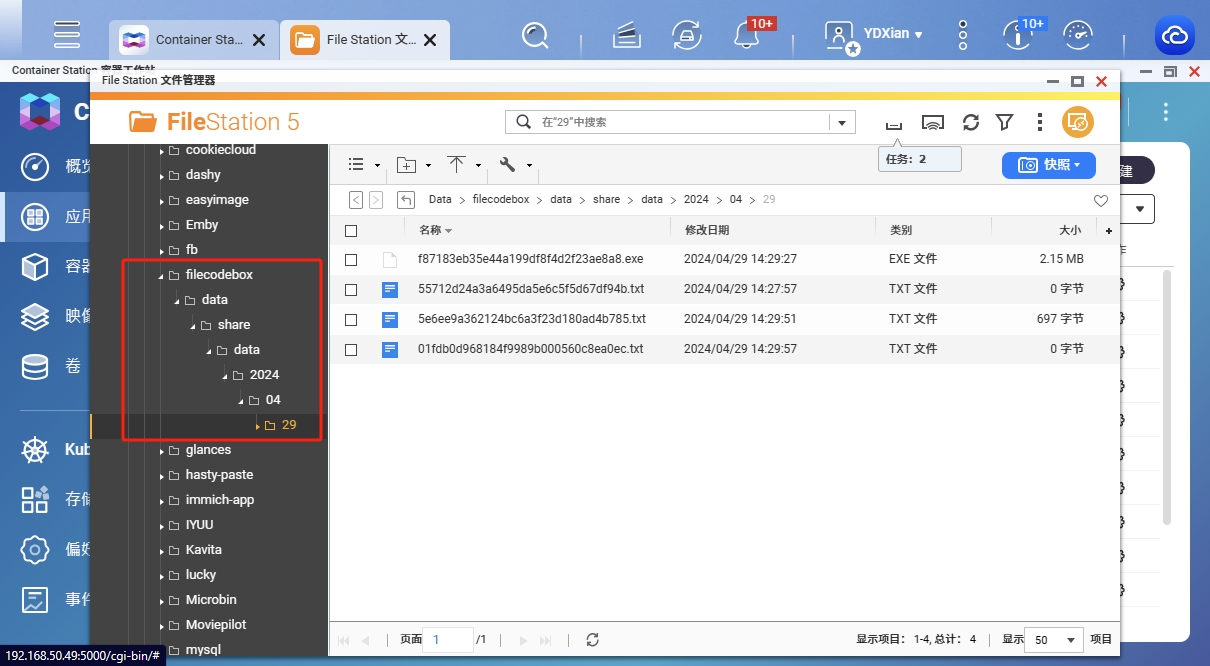Open the desktop search magnifier icon

click(x=535, y=35)
